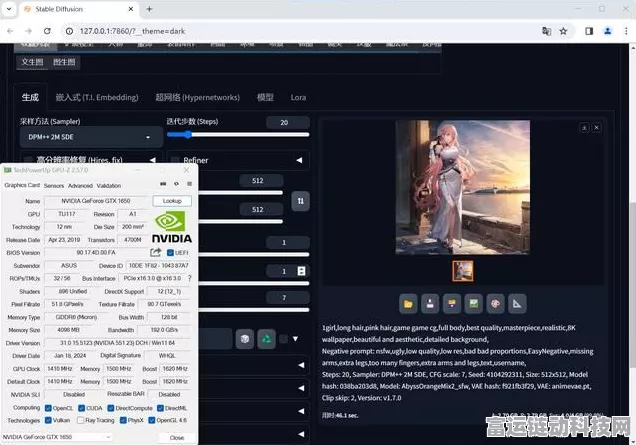Viewport: 636px width, 445px height.
Task: Bookmark this page with star icon
Action: (563, 31)
